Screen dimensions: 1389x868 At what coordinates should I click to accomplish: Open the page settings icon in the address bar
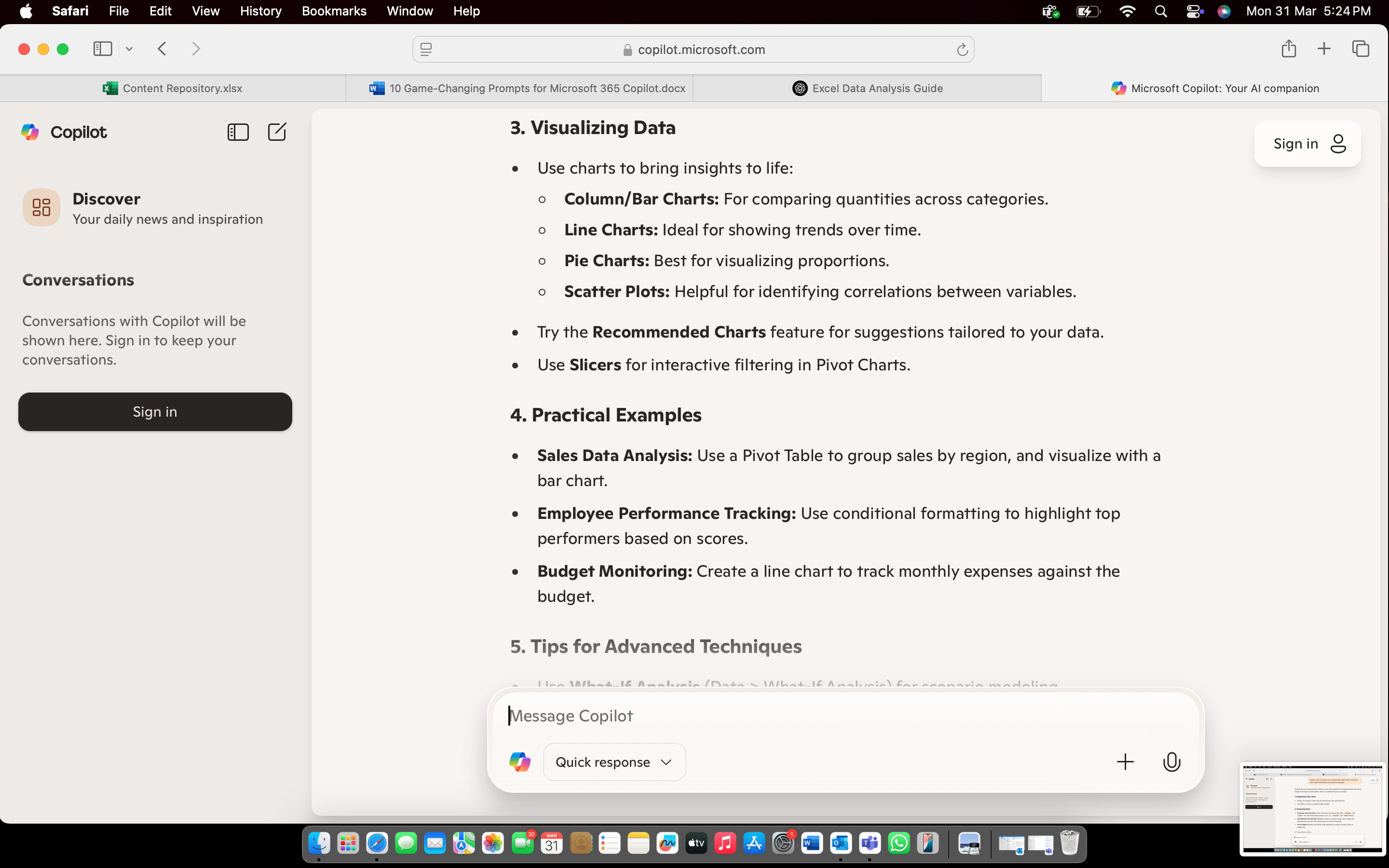coord(426,50)
